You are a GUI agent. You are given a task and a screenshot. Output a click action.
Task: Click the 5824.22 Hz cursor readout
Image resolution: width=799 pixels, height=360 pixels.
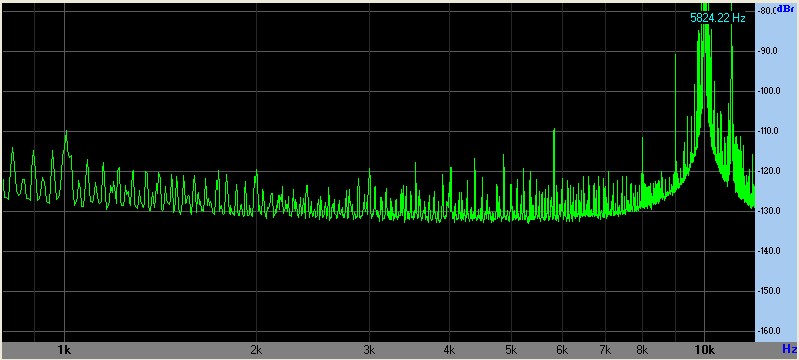click(x=717, y=18)
